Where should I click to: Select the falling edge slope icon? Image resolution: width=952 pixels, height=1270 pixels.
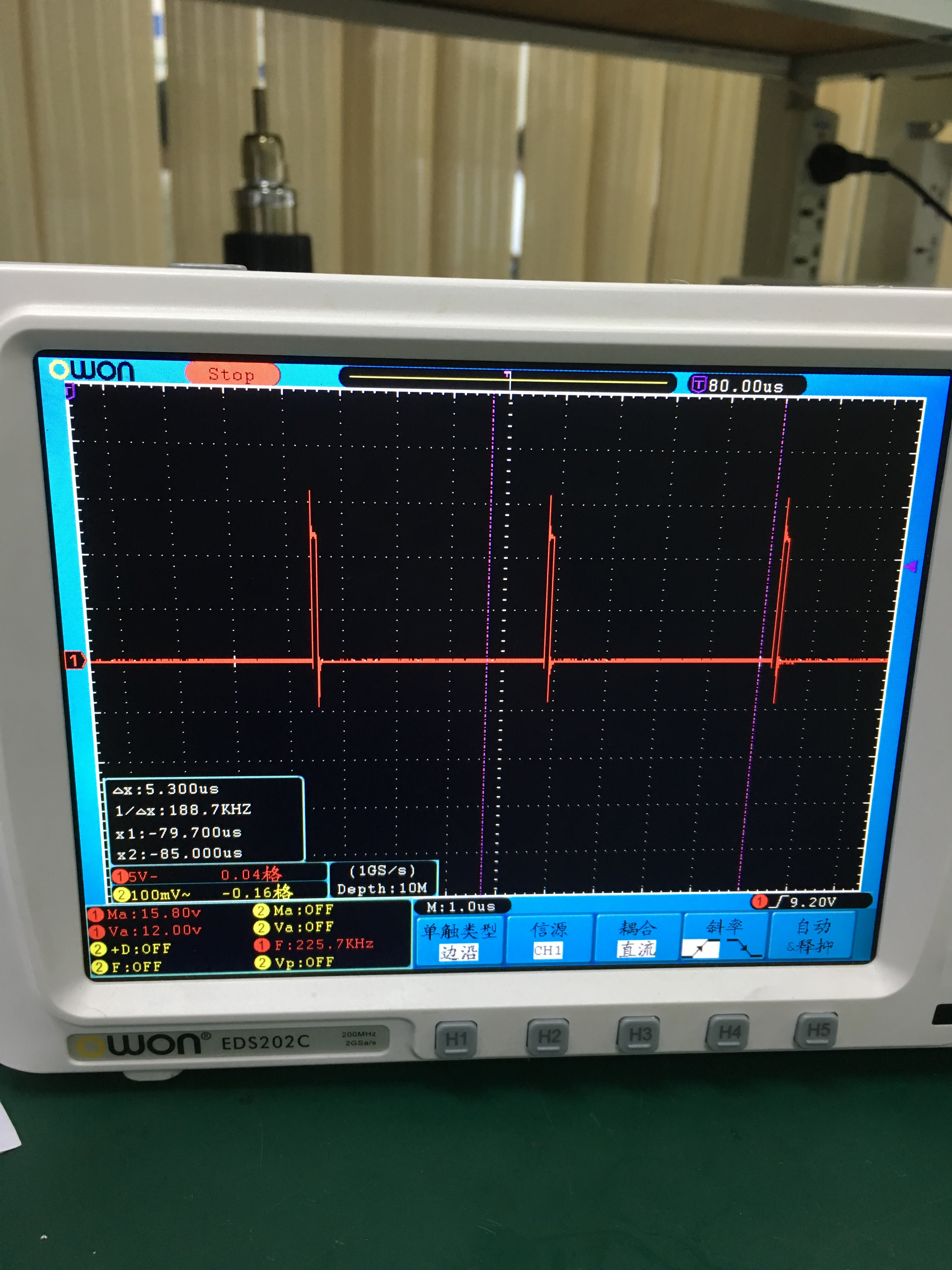pyautogui.click(x=744, y=947)
